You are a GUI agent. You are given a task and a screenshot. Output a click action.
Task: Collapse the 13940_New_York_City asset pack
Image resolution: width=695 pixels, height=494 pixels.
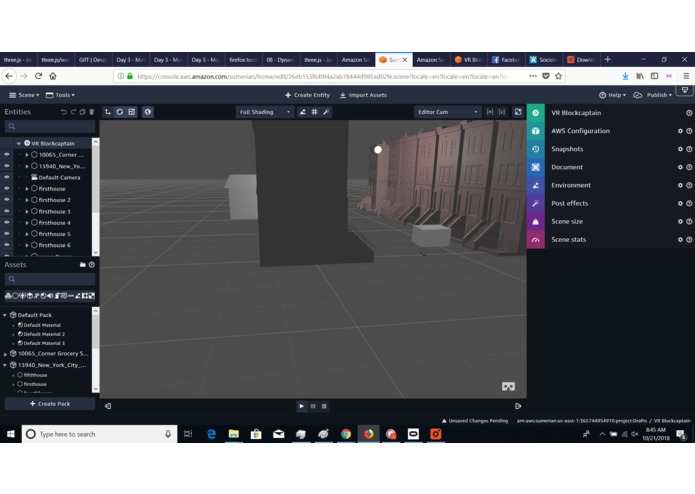(x=5, y=365)
